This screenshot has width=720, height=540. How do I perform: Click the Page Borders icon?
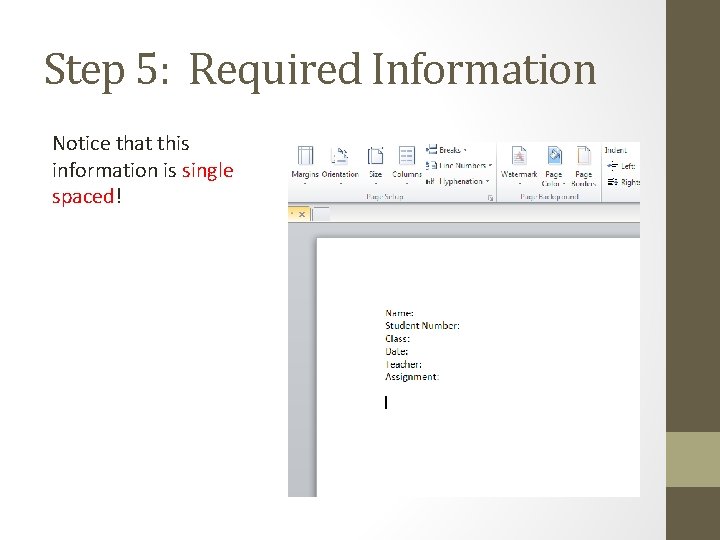pyautogui.click(x=584, y=156)
